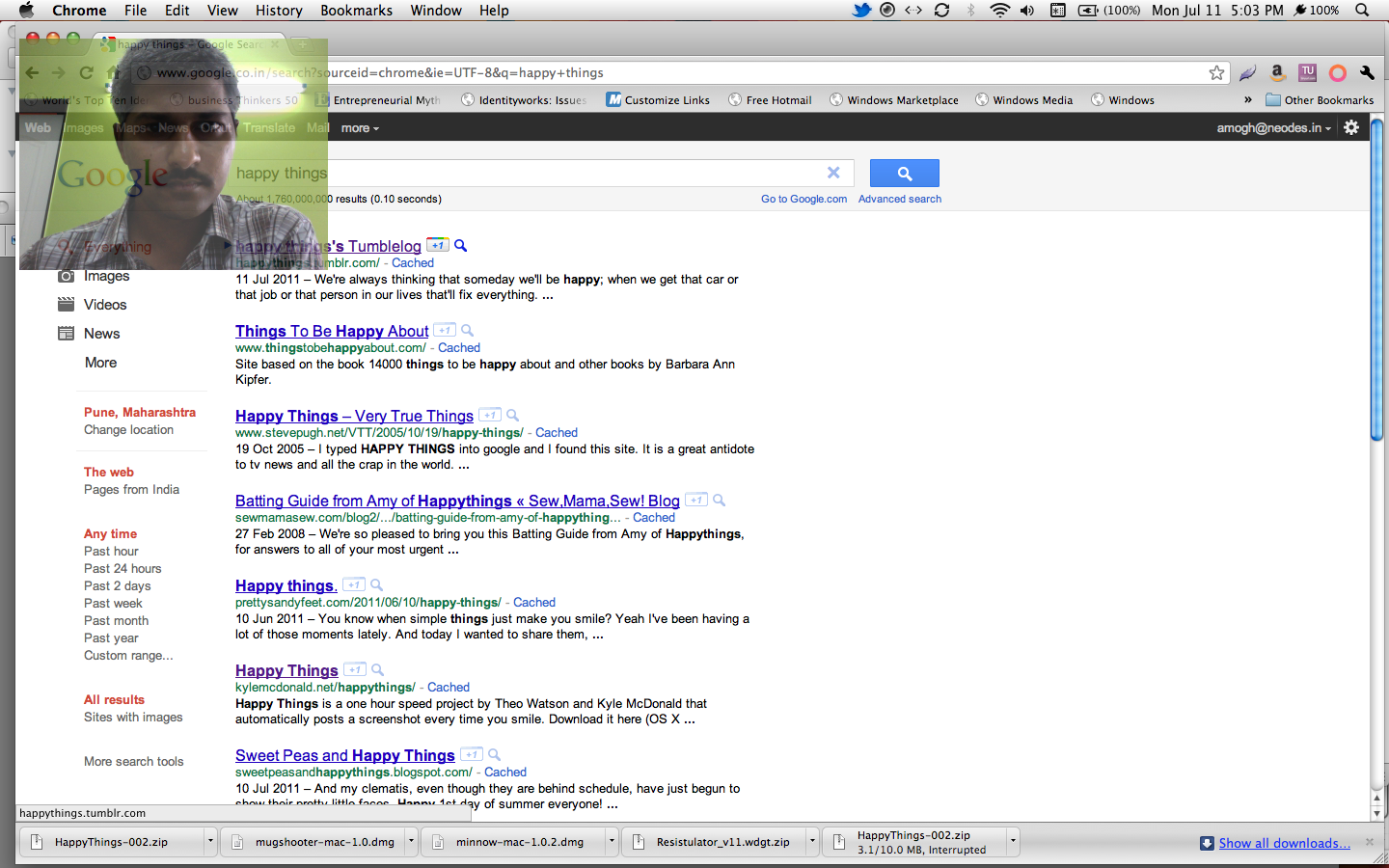This screenshot has width=1389, height=868.
Task: Click Go to Google.com link
Action: [803, 200]
